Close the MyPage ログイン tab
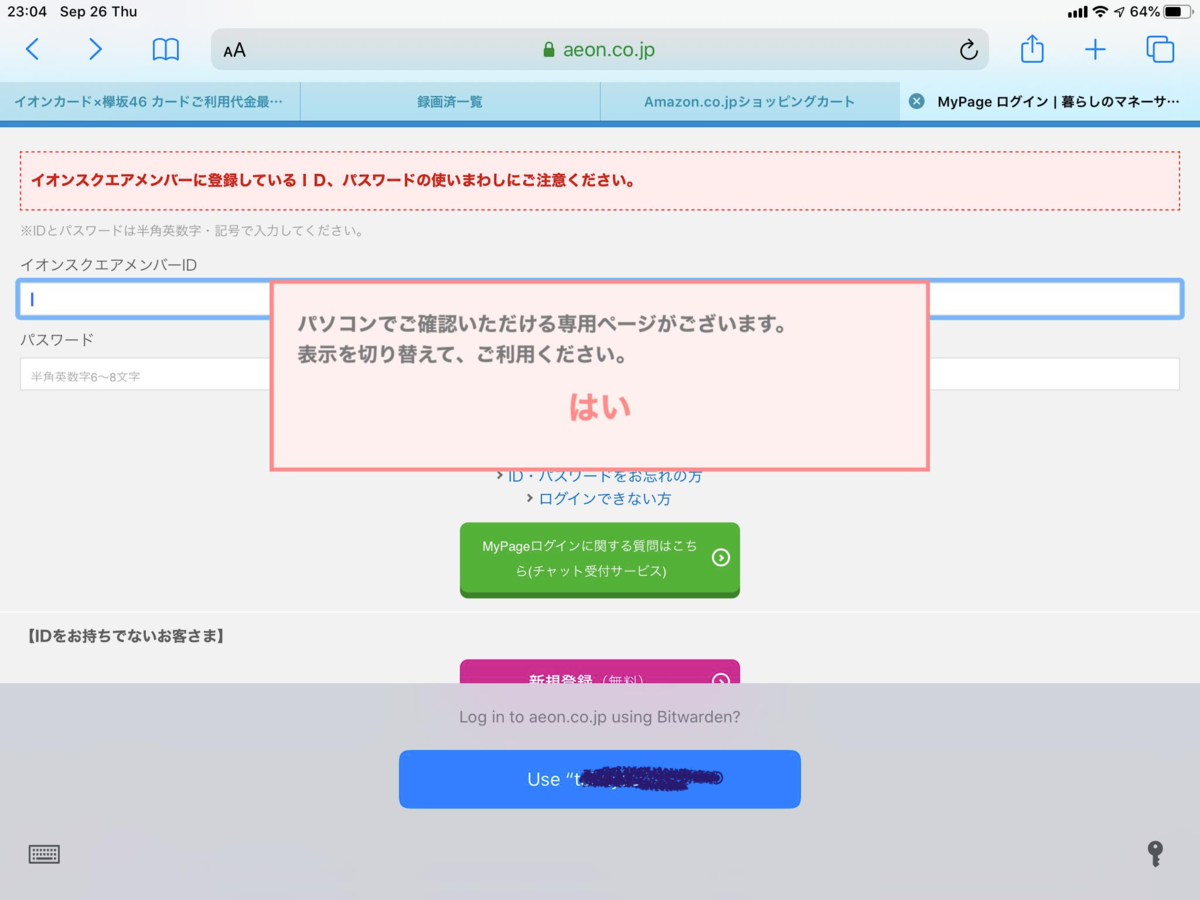The image size is (1200, 900). pyautogui.click(x=917, y=101)
